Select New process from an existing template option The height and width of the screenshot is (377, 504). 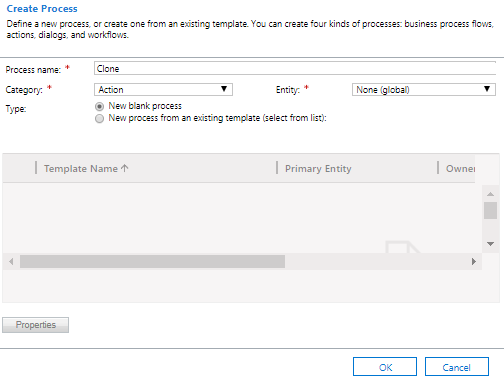(99, 118)
